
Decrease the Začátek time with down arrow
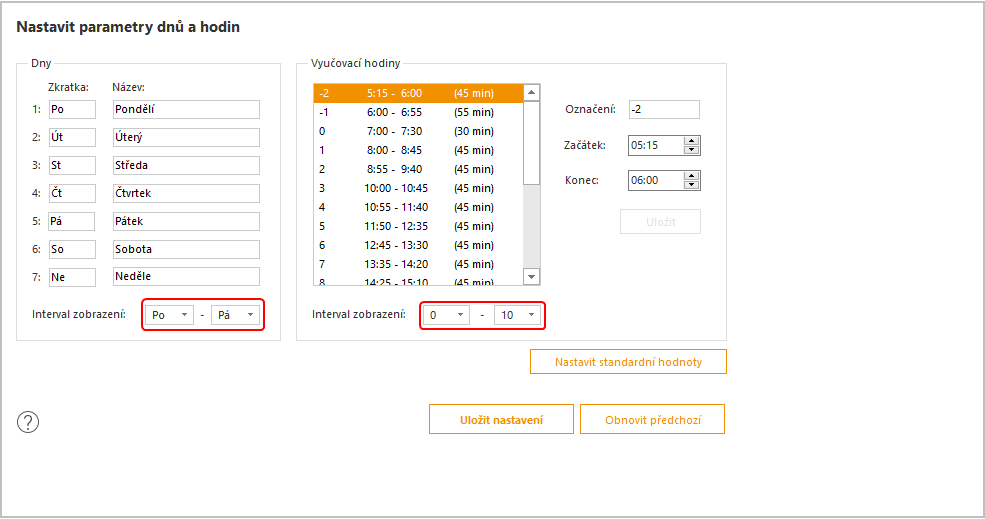[x=691, y=150]
